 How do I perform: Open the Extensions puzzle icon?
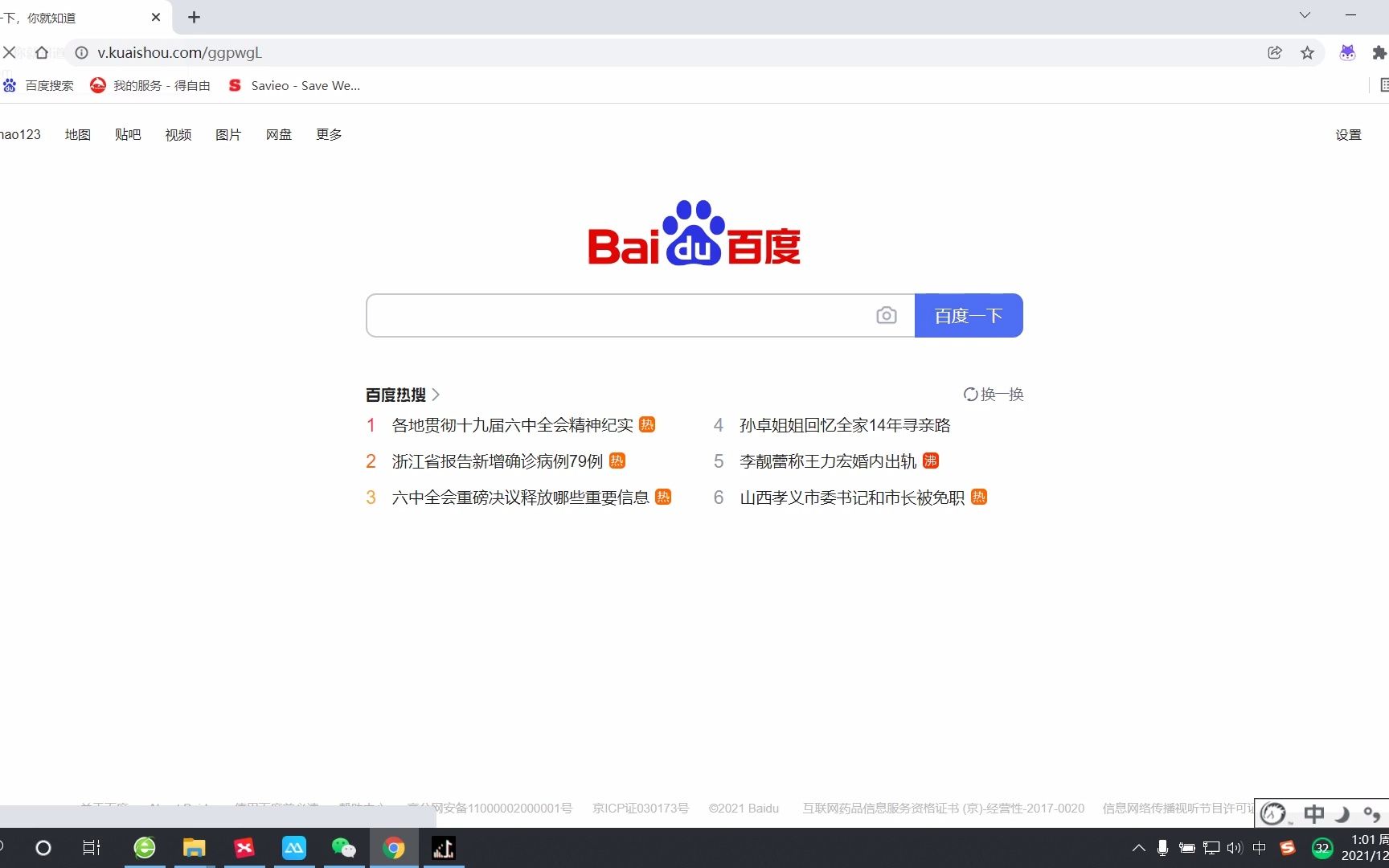(x=1379, y=52)
